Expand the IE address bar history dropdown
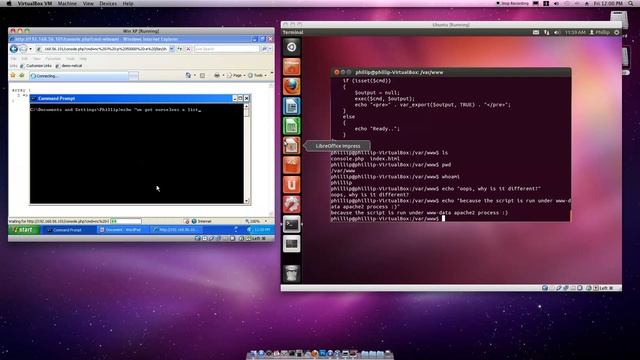This screenshot has width=640, height=360. (x=172, y=49)
